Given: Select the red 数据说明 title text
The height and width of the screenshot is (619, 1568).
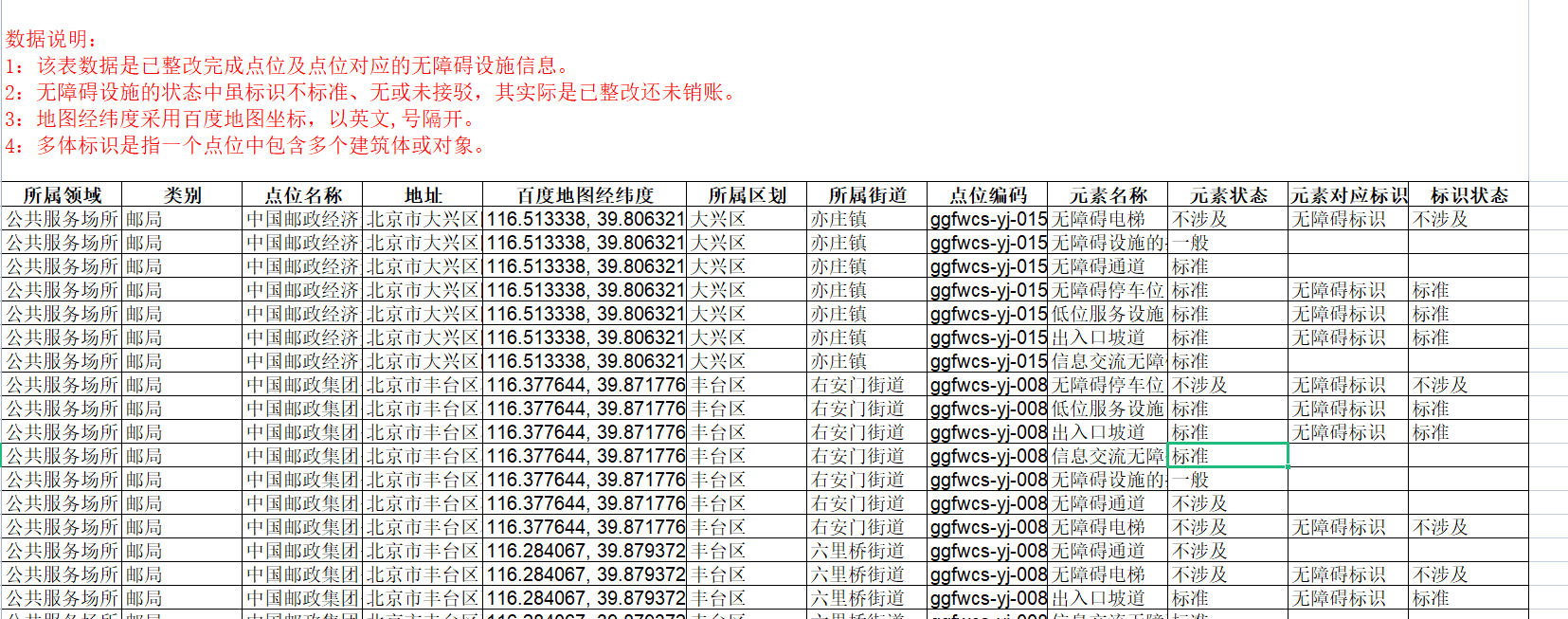Looking at the screenshot, I should [x=51, y=39].
